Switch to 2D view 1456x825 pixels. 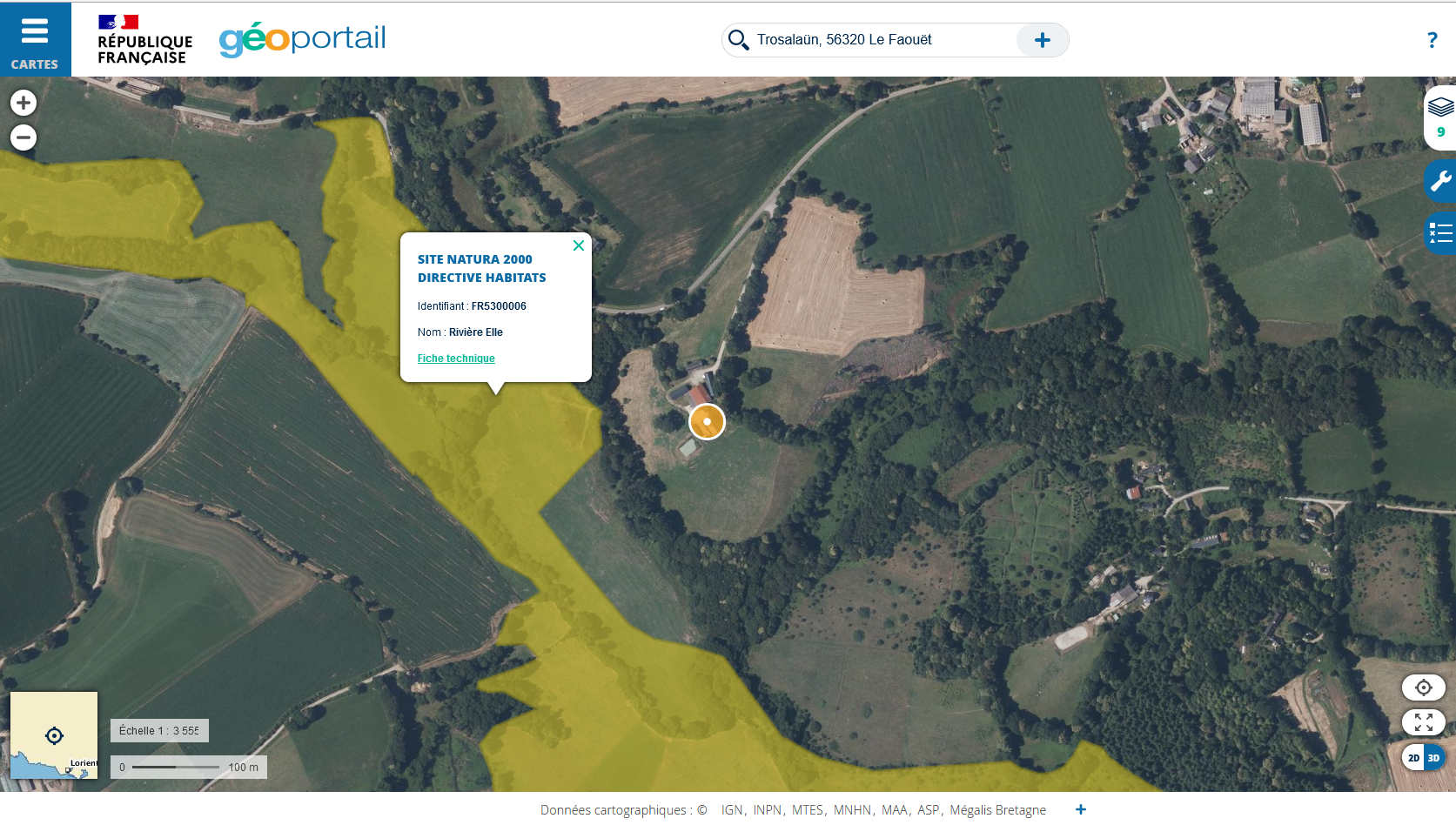point(1413,758)
